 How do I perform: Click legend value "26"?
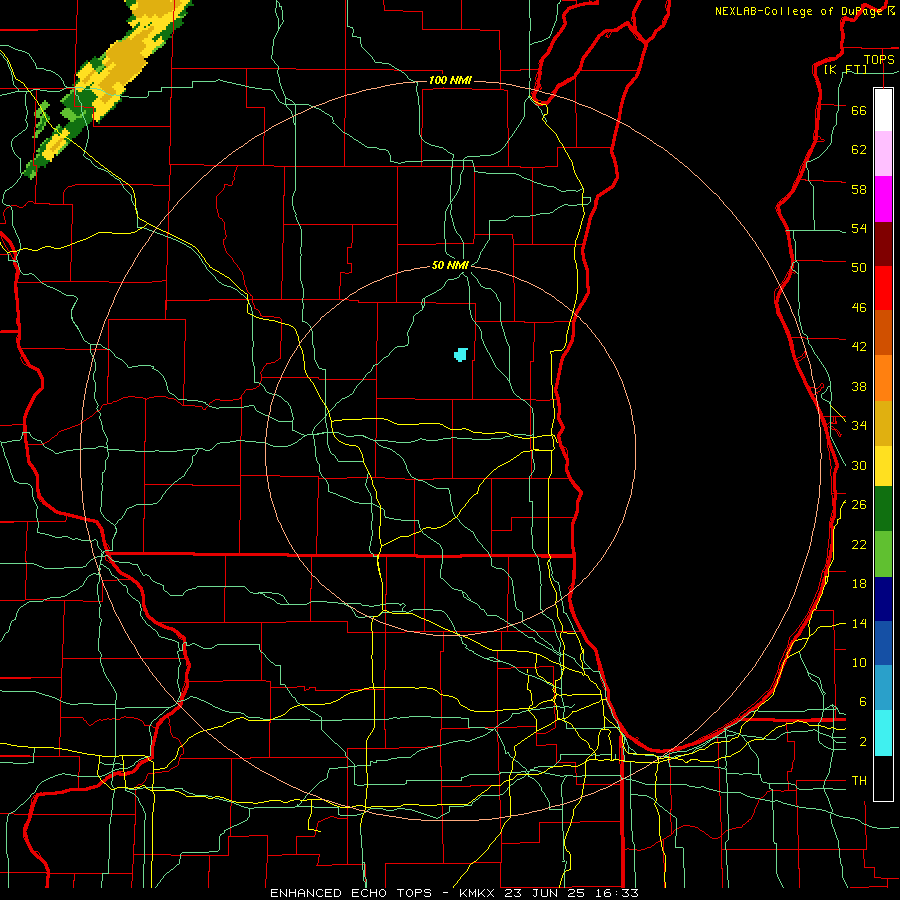pos(859,505)
